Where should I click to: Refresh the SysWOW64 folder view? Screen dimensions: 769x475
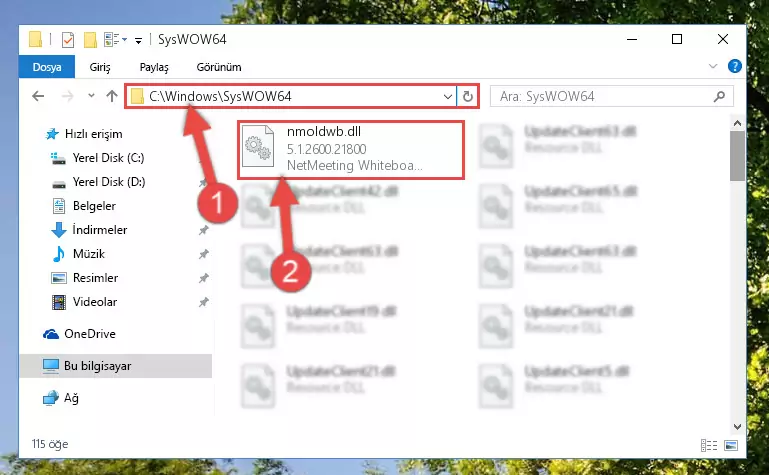click(x=467, y=97)
